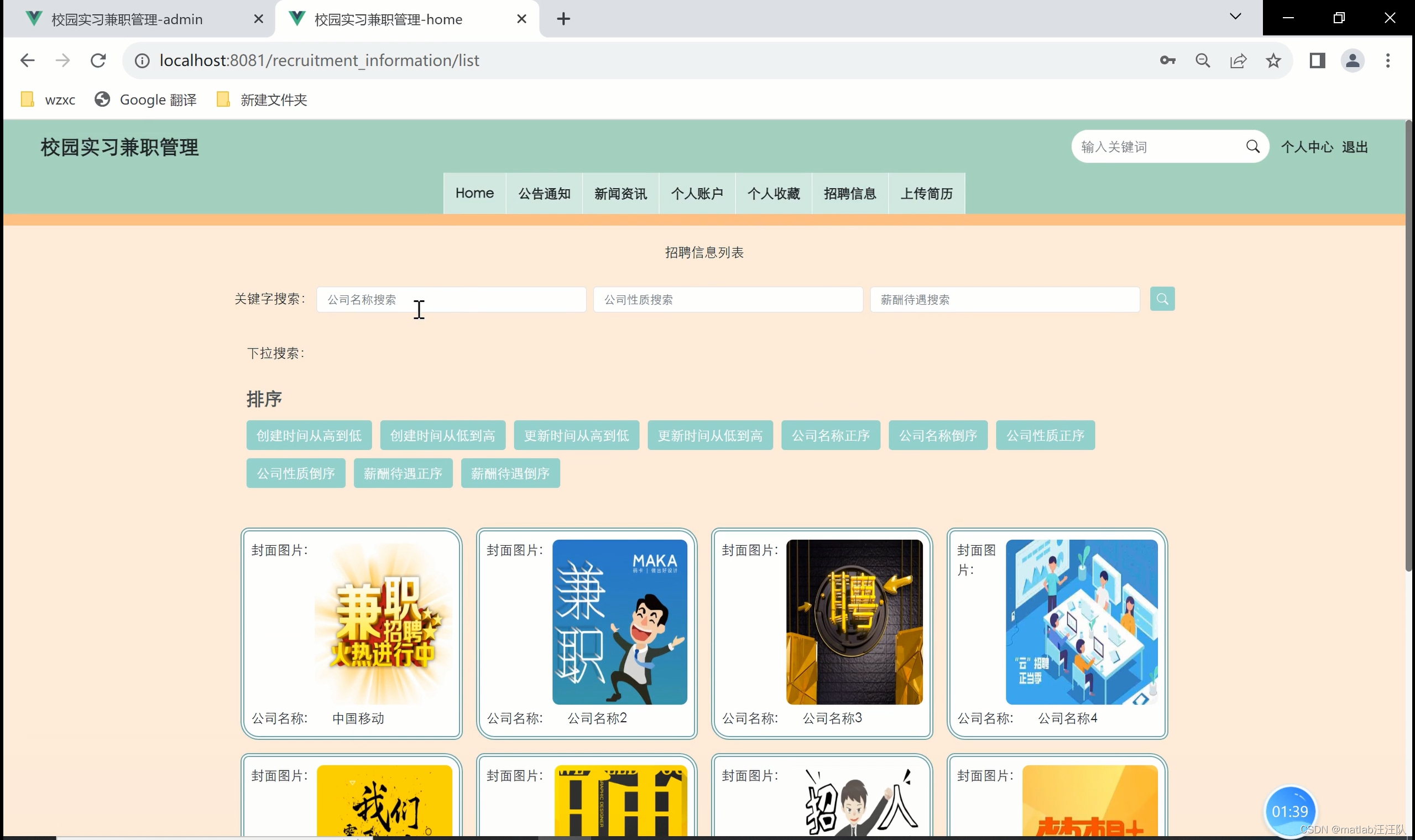Bookmark this page with the star icon
Screen dimensions: 1415x840
click(x=1273, y=61)
